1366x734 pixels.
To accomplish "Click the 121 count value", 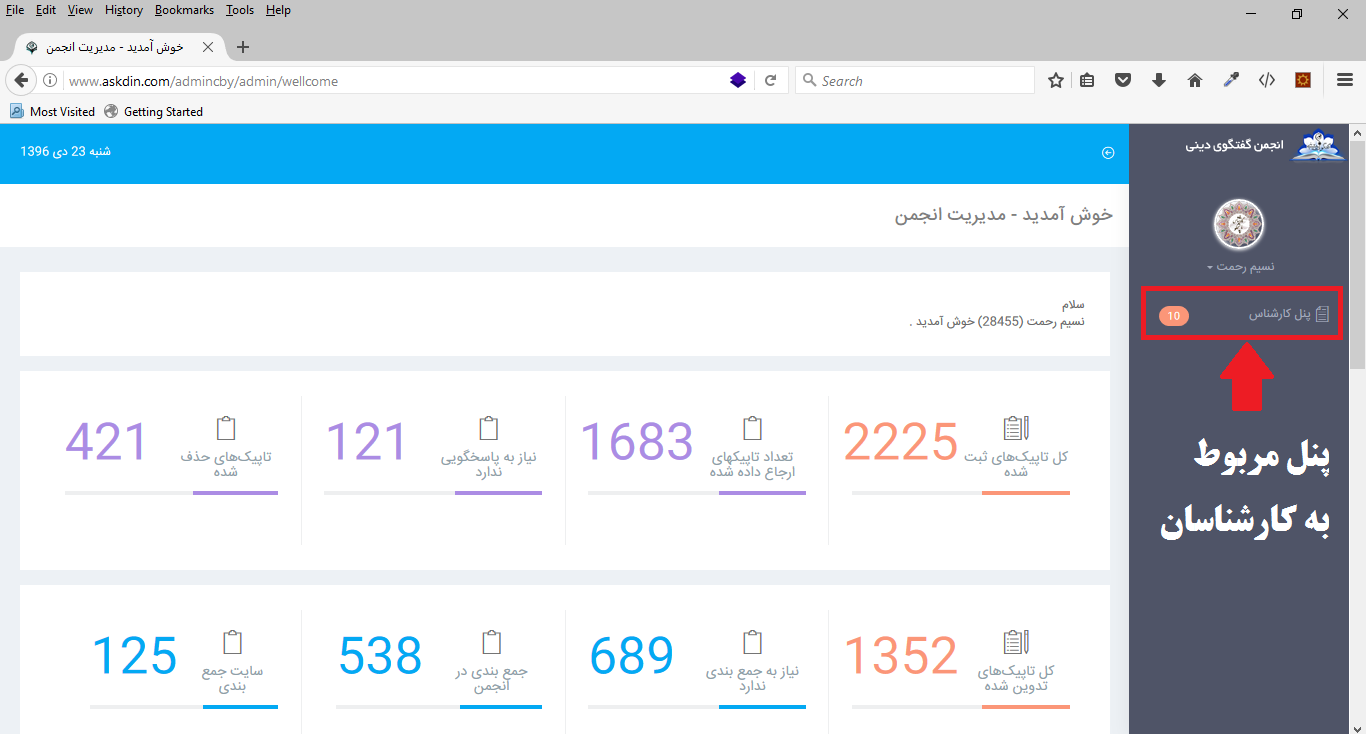I will click(366, 443).
